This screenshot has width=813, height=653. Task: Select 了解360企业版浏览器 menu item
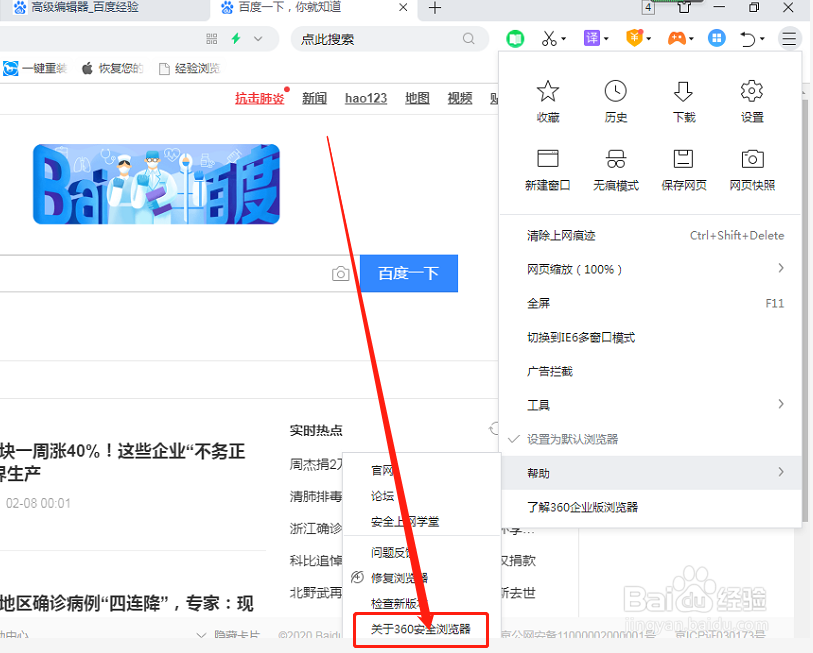[x=651, y=507]
